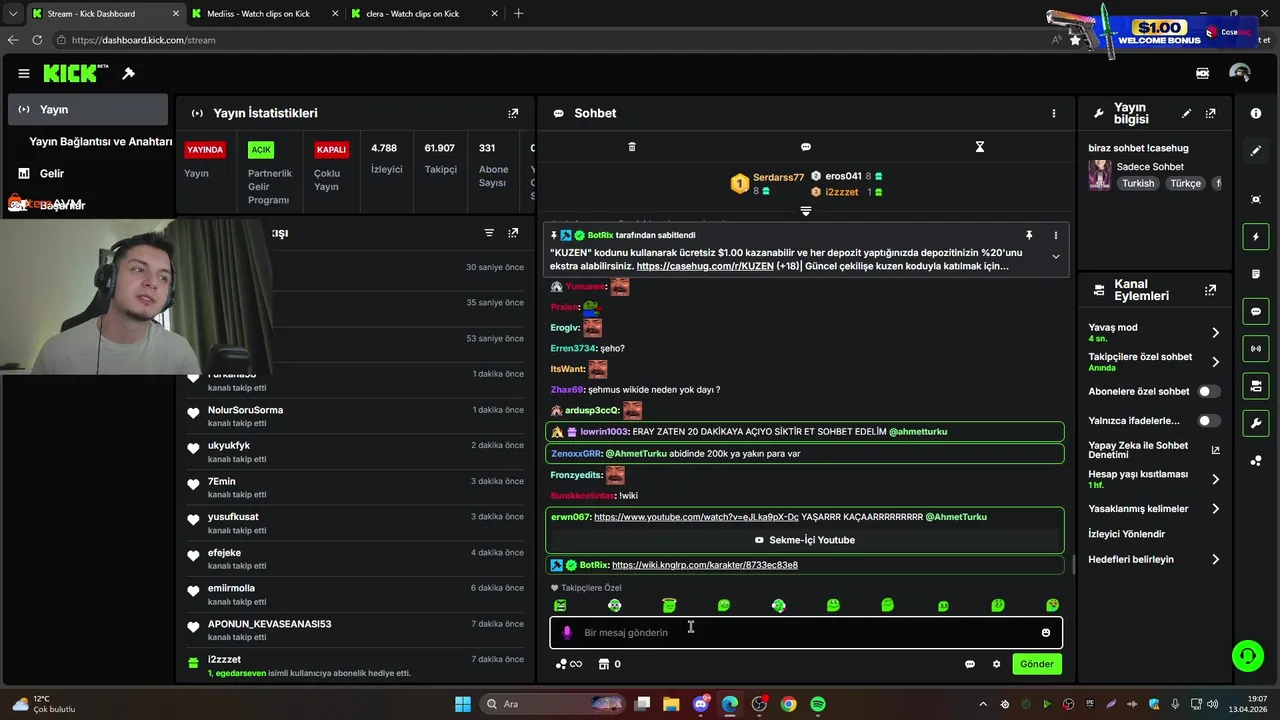The image size is (1280, 720).
Task: Expand Hesap yaşı kısıtlaması option
Action: [x=1215, y=479]
